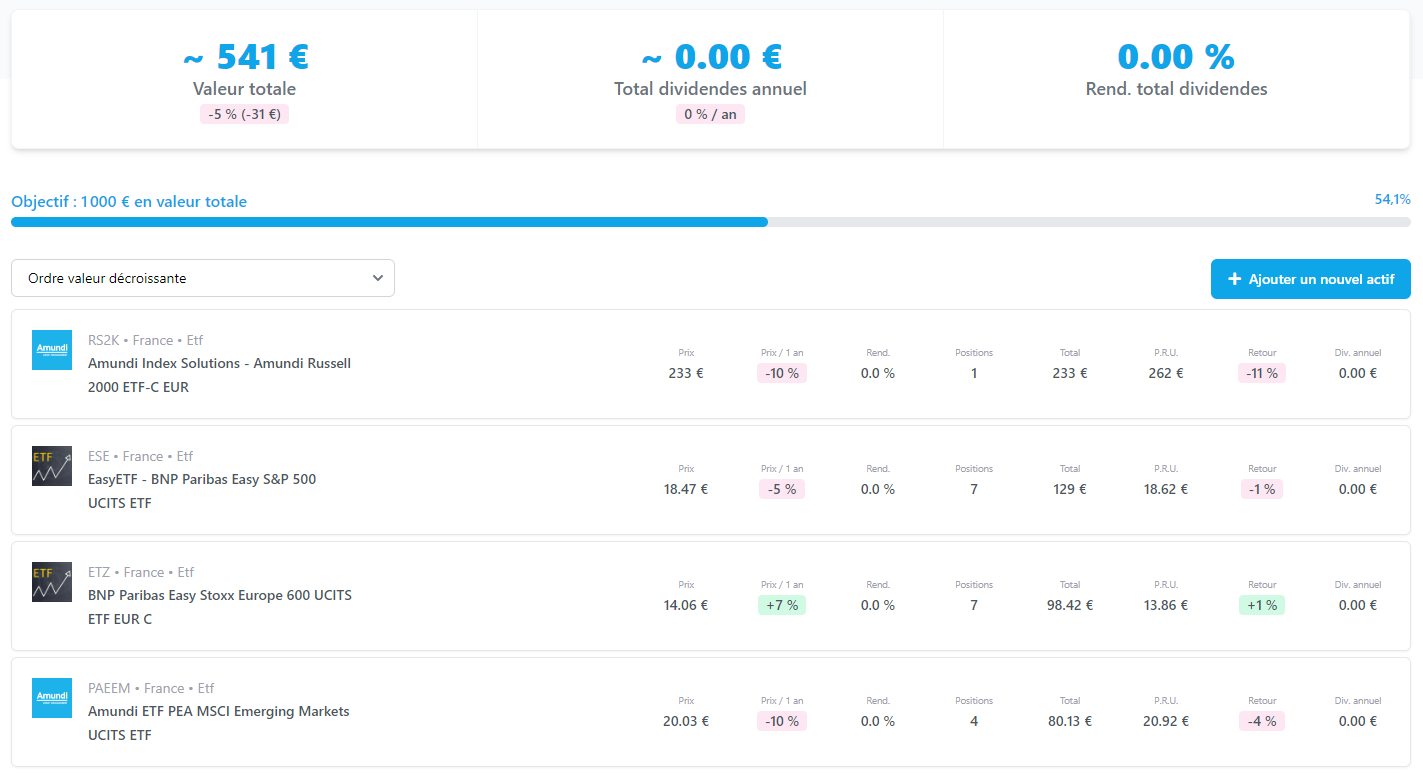Click the '129 €' total for ESE

coord(1070,489)
